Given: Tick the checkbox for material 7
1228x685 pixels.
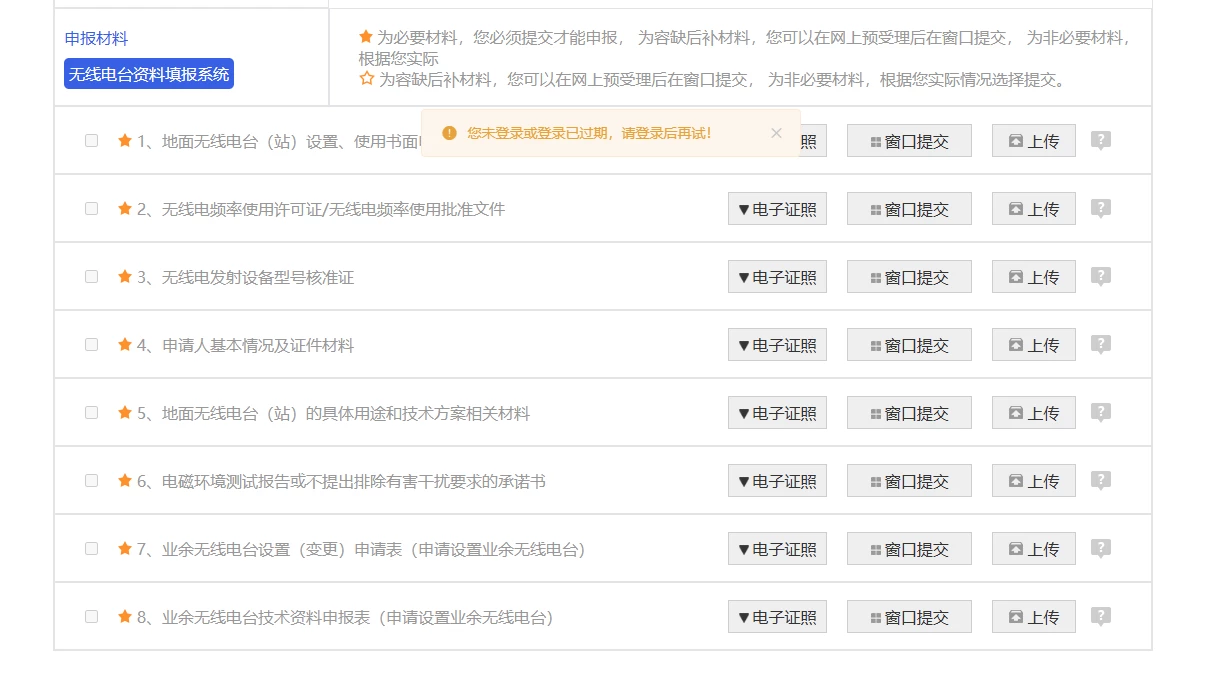Looking at the screenshot, I should coord(91,548).
